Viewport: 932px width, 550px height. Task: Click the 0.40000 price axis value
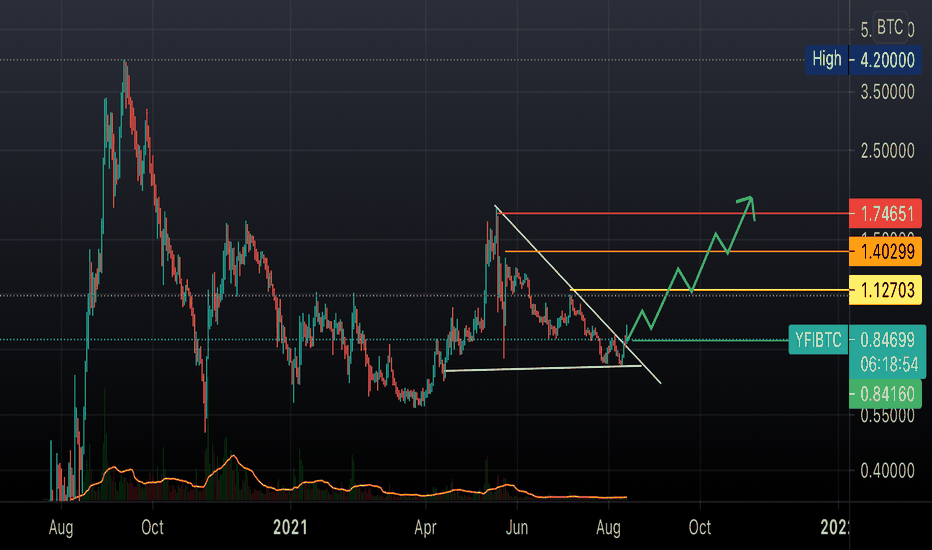887,471
